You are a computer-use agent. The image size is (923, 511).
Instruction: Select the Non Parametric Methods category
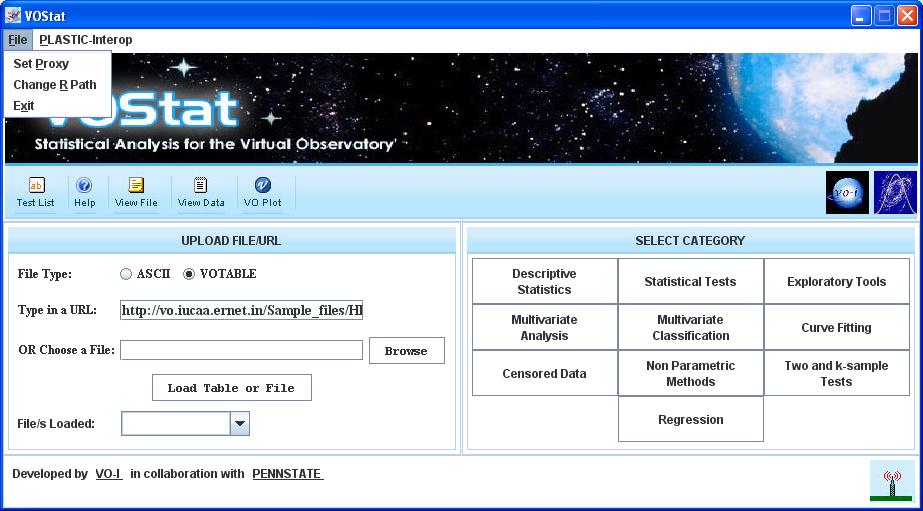[690, 373]
